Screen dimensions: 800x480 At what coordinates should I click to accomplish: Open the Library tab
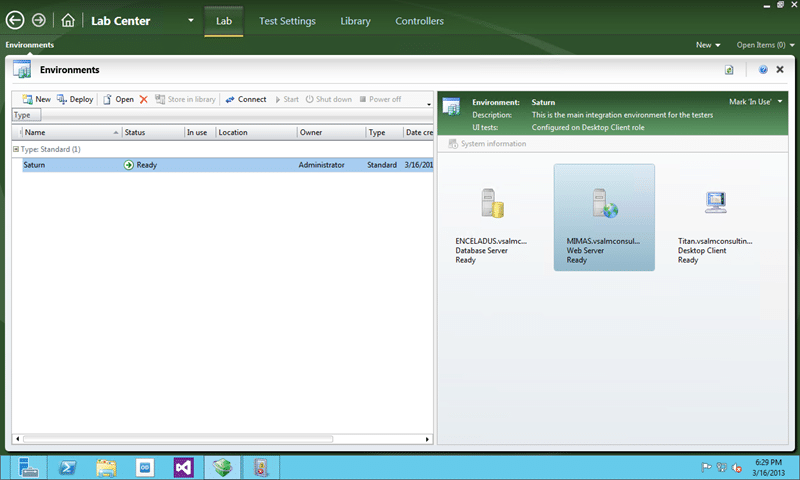pos(355,21)
